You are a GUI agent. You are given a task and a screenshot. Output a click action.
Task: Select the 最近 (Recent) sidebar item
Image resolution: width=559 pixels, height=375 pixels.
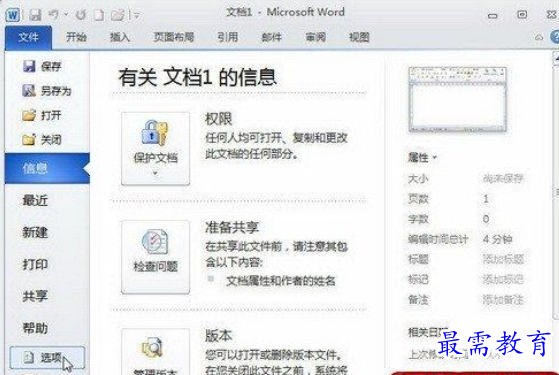click(35, 200)
